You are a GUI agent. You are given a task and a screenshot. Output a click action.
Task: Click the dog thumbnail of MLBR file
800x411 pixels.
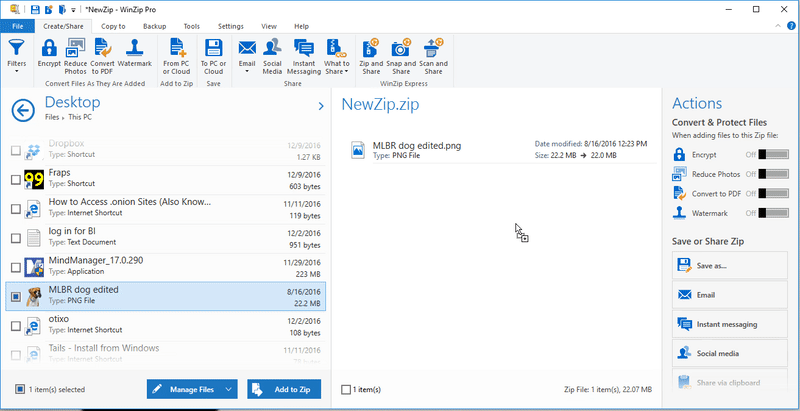pyautogui.click(x=34, y=296)
